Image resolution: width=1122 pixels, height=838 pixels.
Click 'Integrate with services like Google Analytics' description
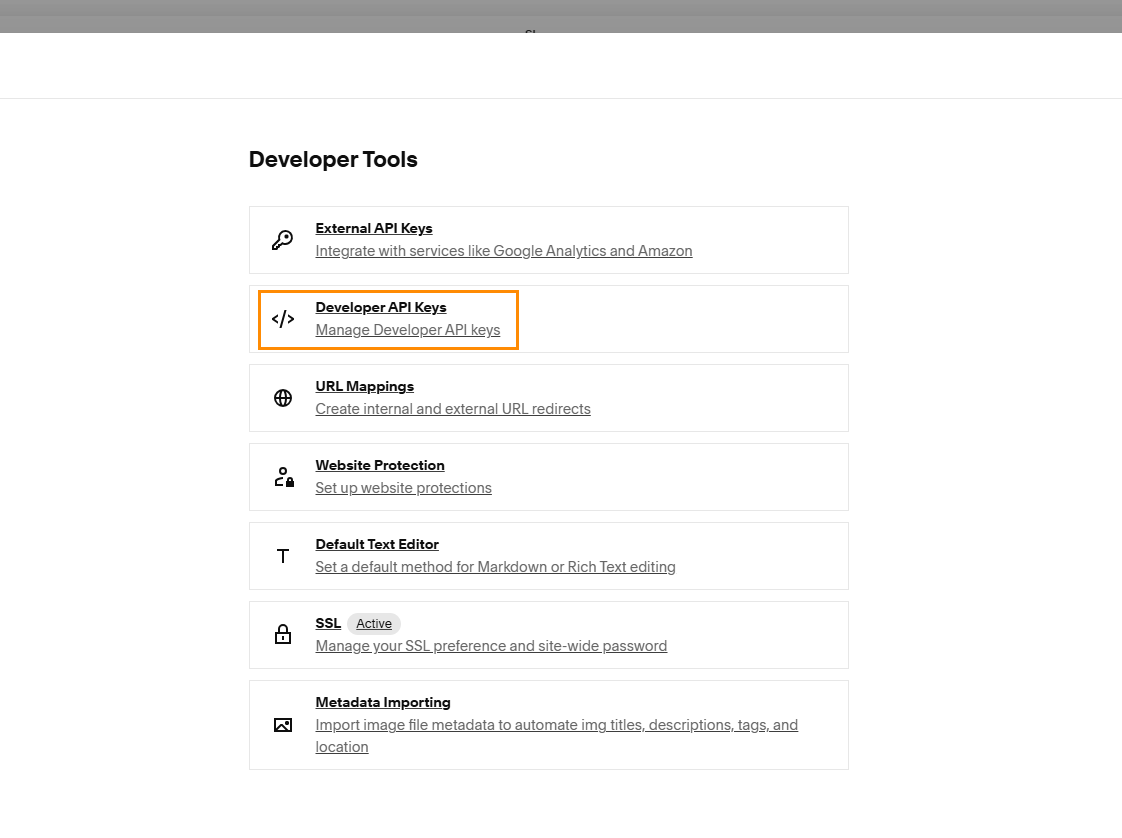503,251
